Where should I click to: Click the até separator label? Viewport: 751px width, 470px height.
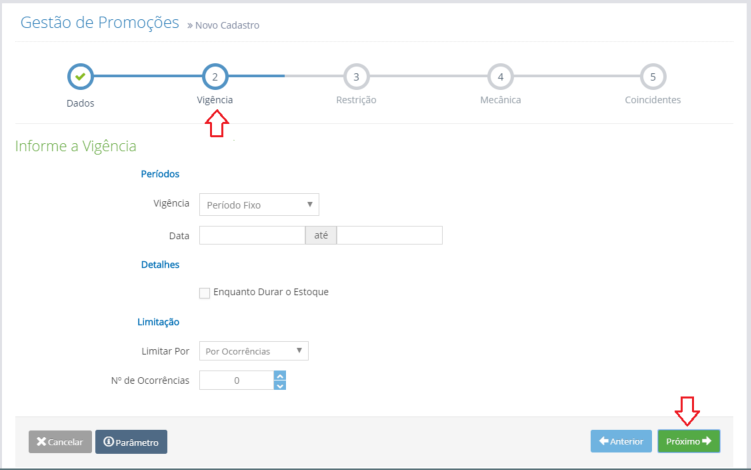[321, 235]
